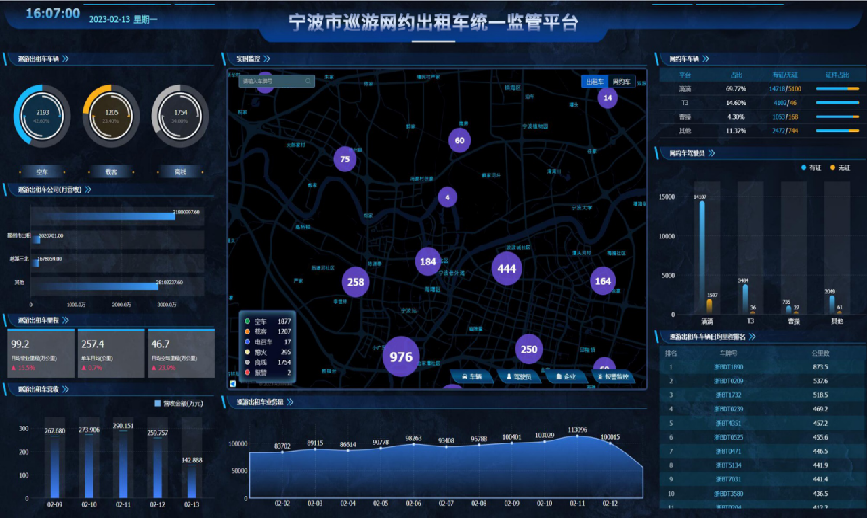The width and height of the screenshot is (868, 518).
Task: Switch map to 网约车 tab
Action: (622, 81)
